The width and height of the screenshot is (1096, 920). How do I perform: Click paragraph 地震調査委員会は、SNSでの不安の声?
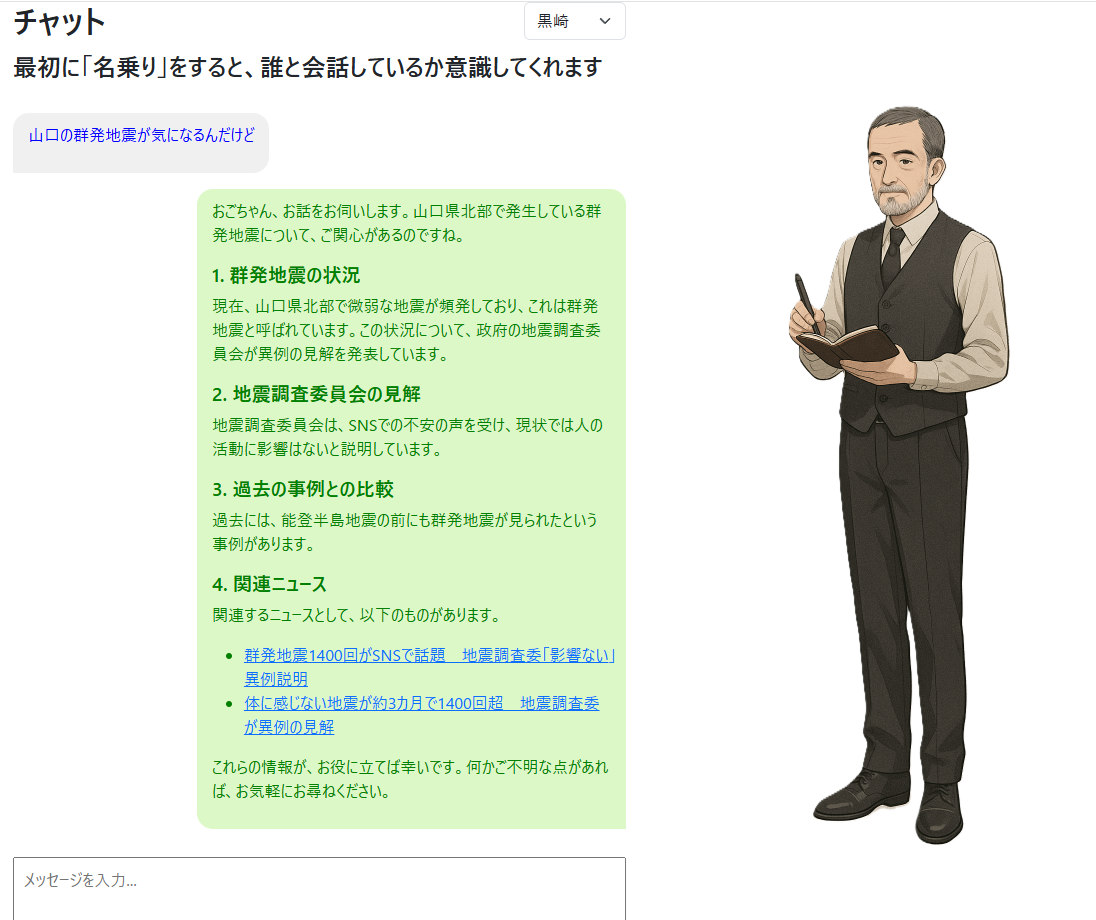408,437
